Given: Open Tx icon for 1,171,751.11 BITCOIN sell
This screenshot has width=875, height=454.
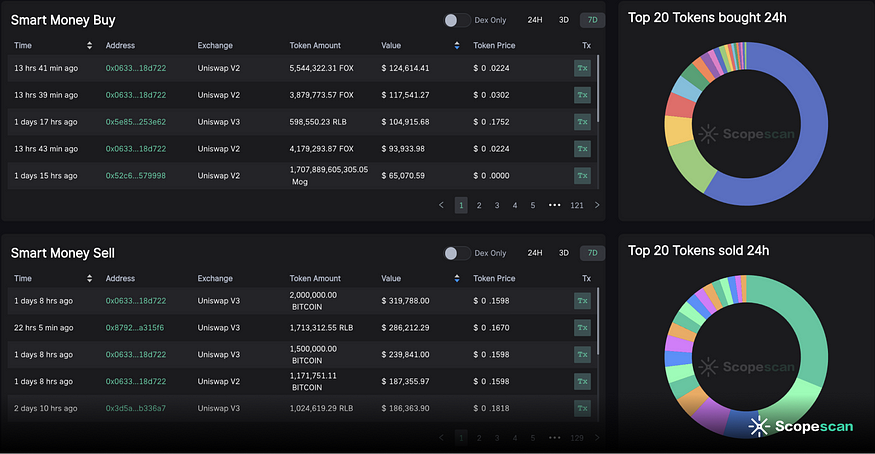Looking at the screenshot, I should pos(582,381).
